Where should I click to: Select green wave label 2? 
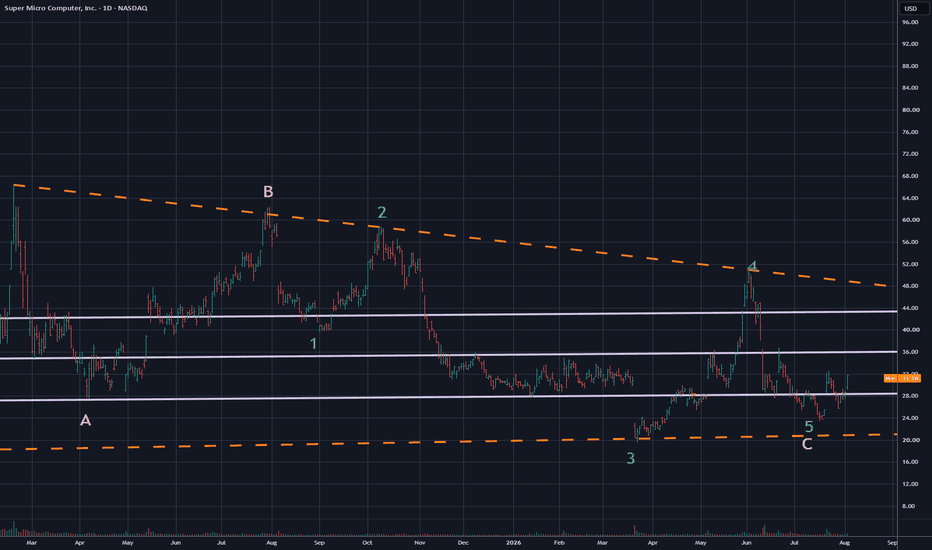(382, 212)
